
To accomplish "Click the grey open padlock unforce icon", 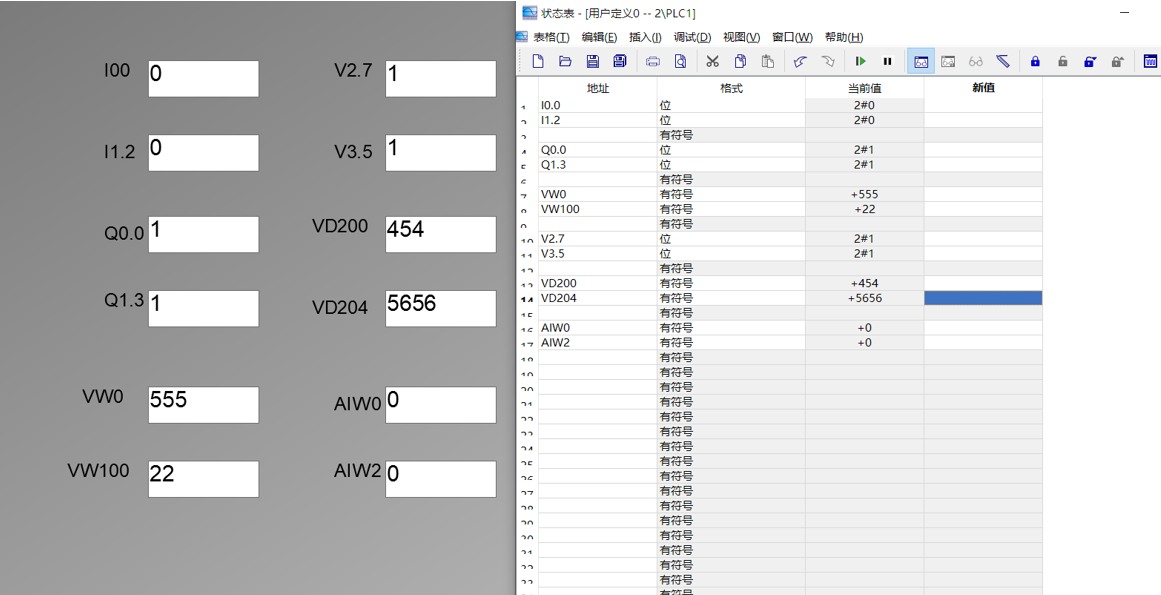I will click(1063, 61).
